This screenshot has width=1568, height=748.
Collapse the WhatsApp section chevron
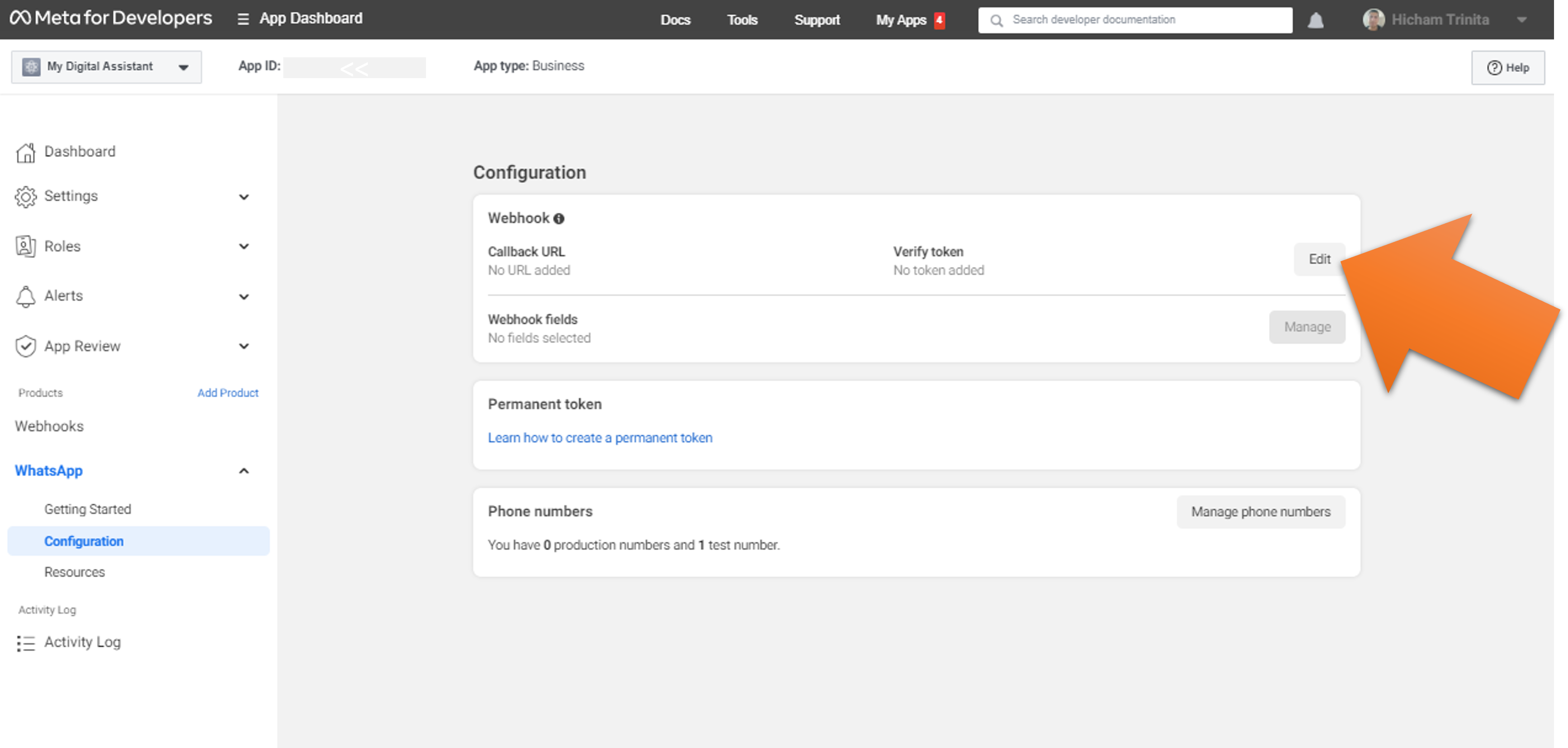[244, 471]
